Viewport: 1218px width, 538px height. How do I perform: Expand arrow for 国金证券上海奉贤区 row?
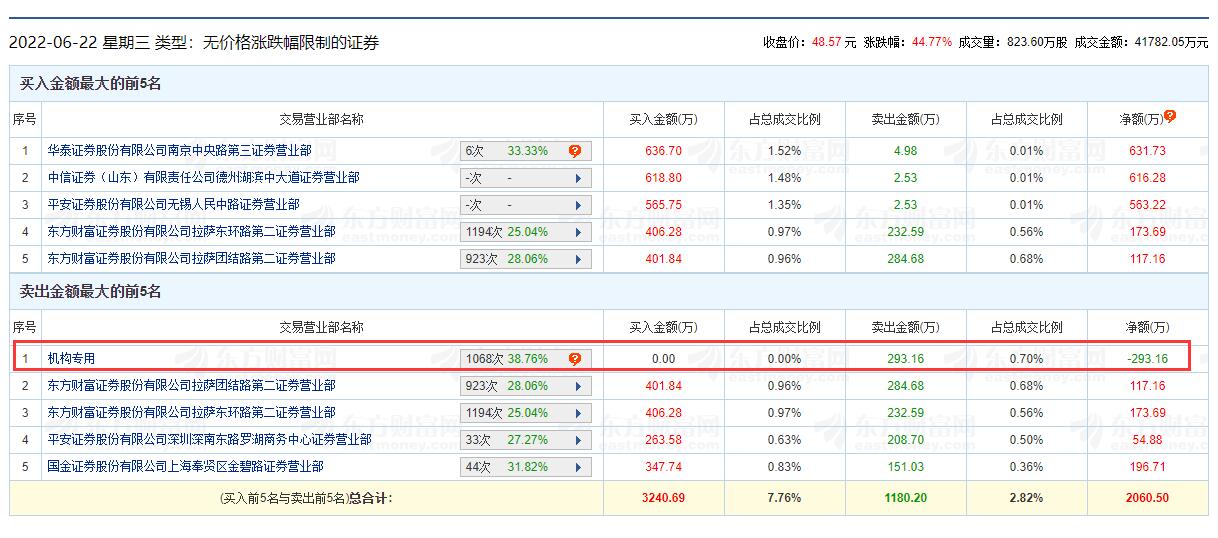click(x=578, y=467)
